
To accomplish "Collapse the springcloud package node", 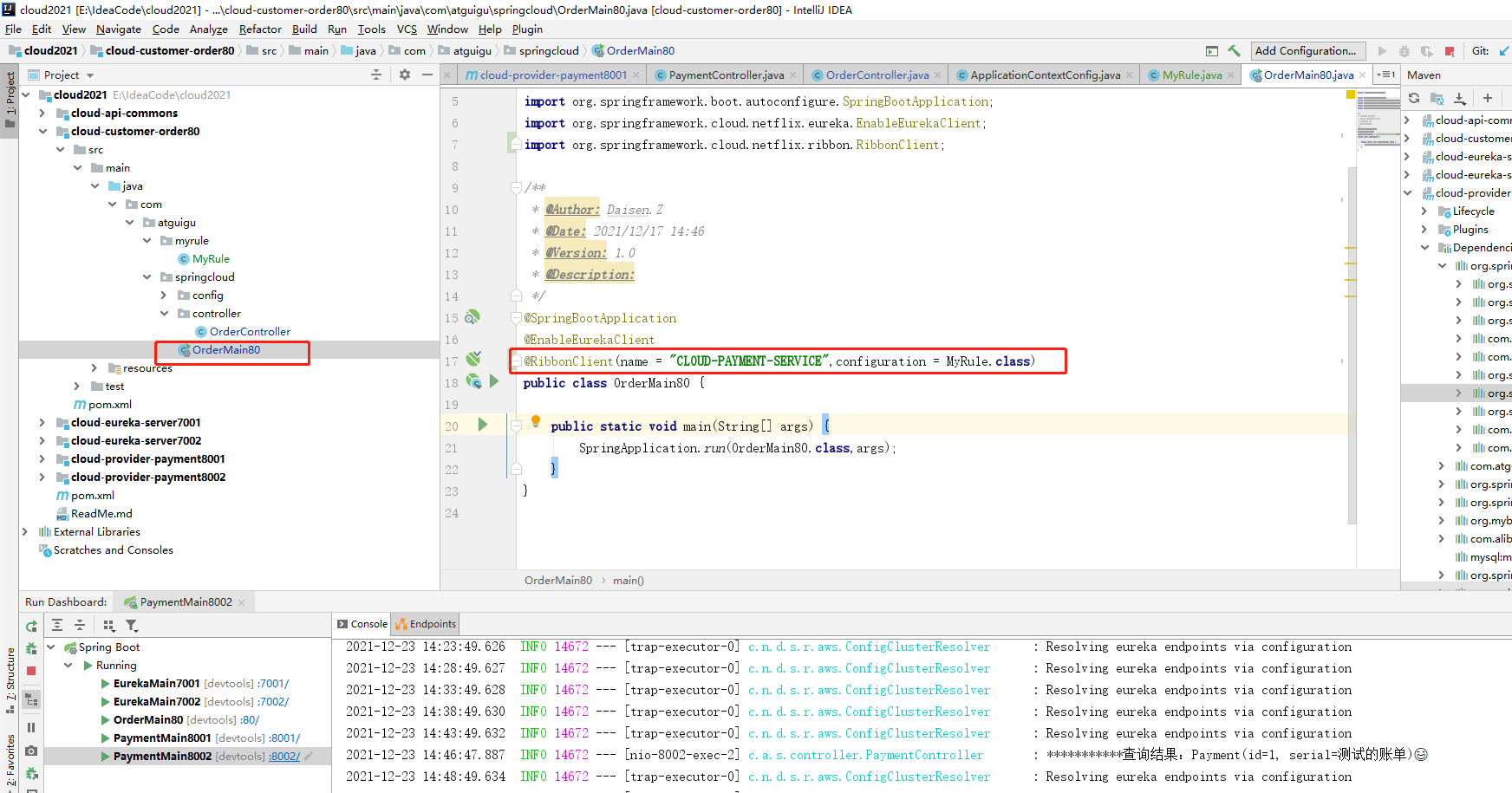I will click(x=147, y=277).
